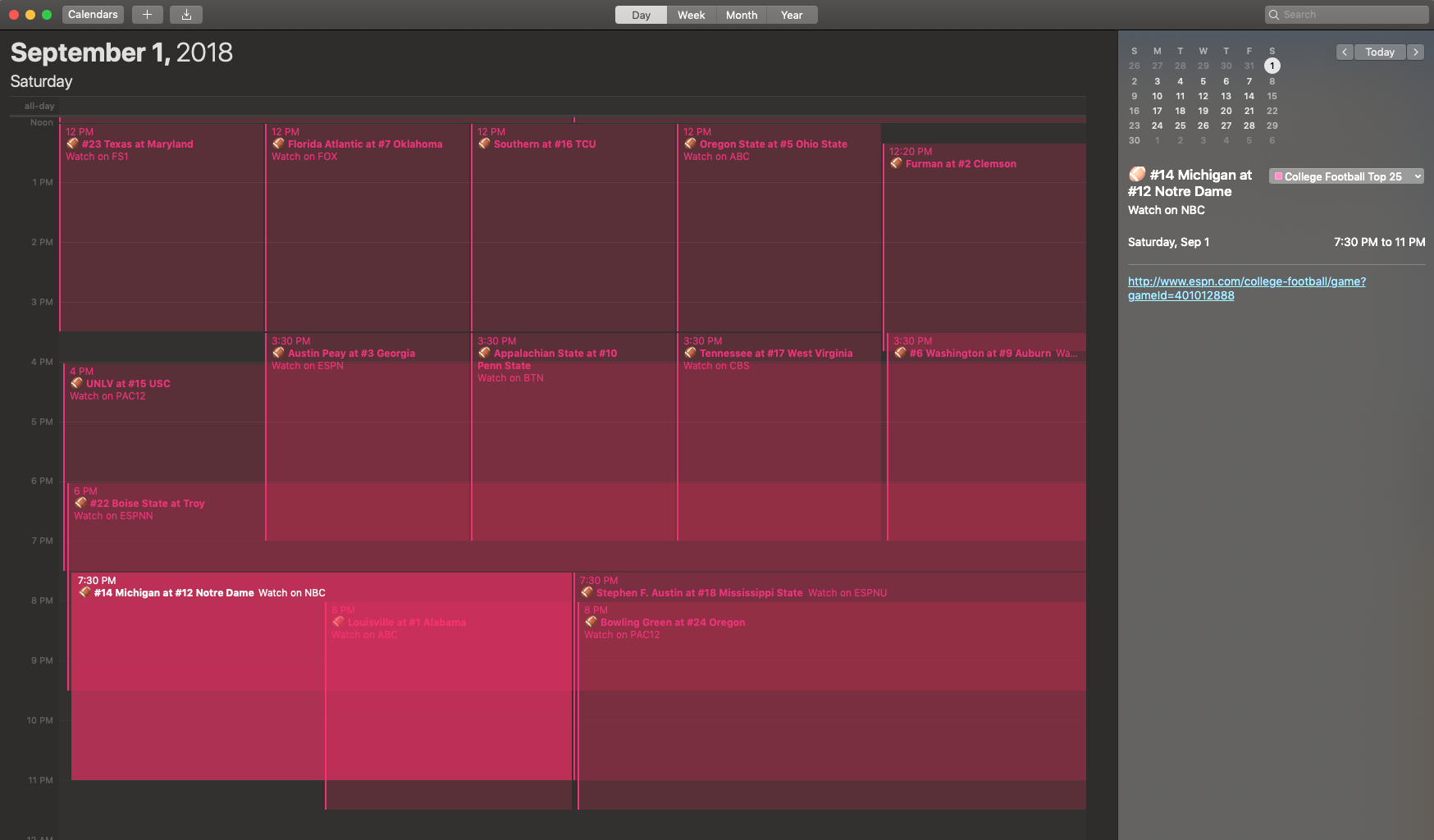This screenshot has width=1434, height=840.
Task: Open the calendar inbox download icon
Action: 186,15
